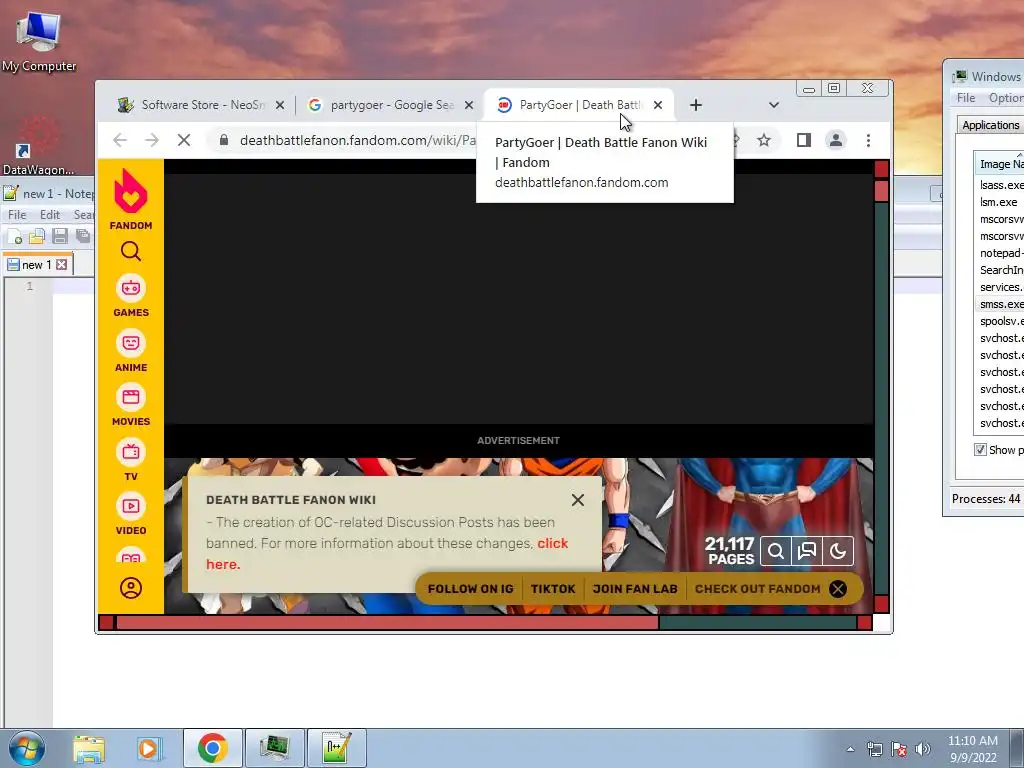Search the wiki via magnifier next to 21,117 Pages
Image resolution: width=1024 pixels, height=768 pixels.
(776, 551)
